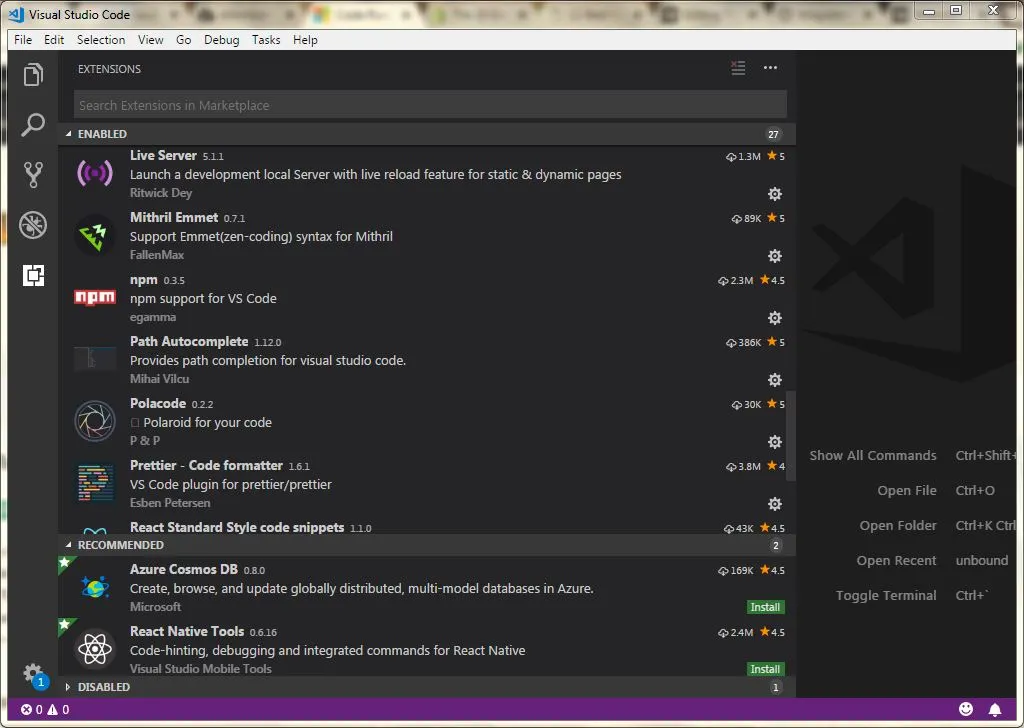This screenshot has width=1024, height=728.
Task: Open Manage gear for Live Server extension
Action: (x=775, y=194)
